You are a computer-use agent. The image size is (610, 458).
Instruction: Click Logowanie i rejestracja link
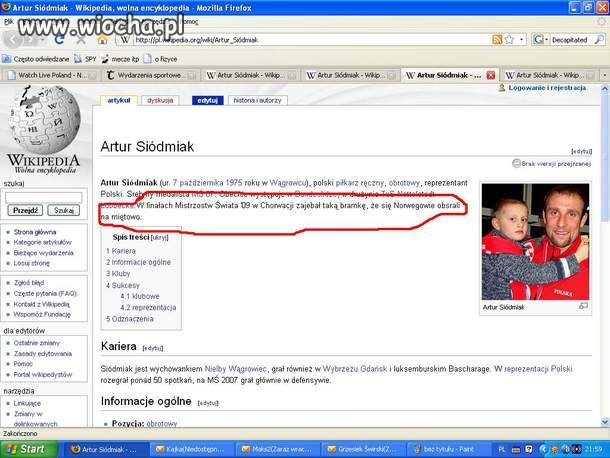(547, 88)
